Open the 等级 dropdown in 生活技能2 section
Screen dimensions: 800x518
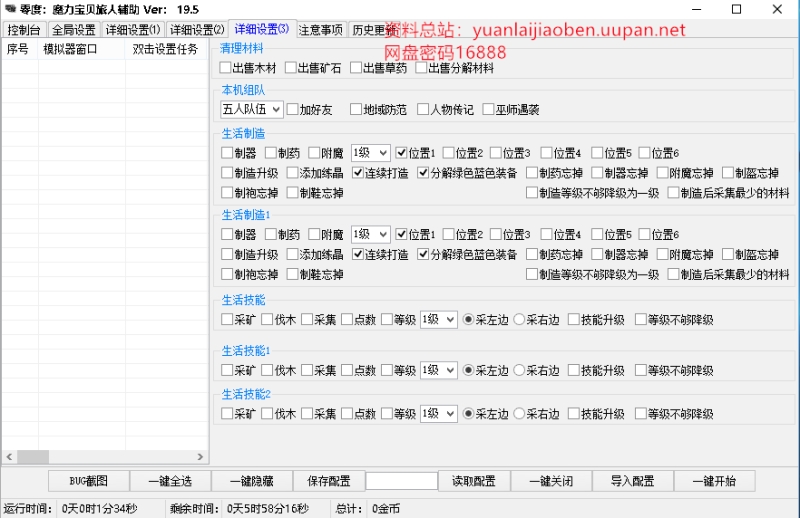(439, 413)
